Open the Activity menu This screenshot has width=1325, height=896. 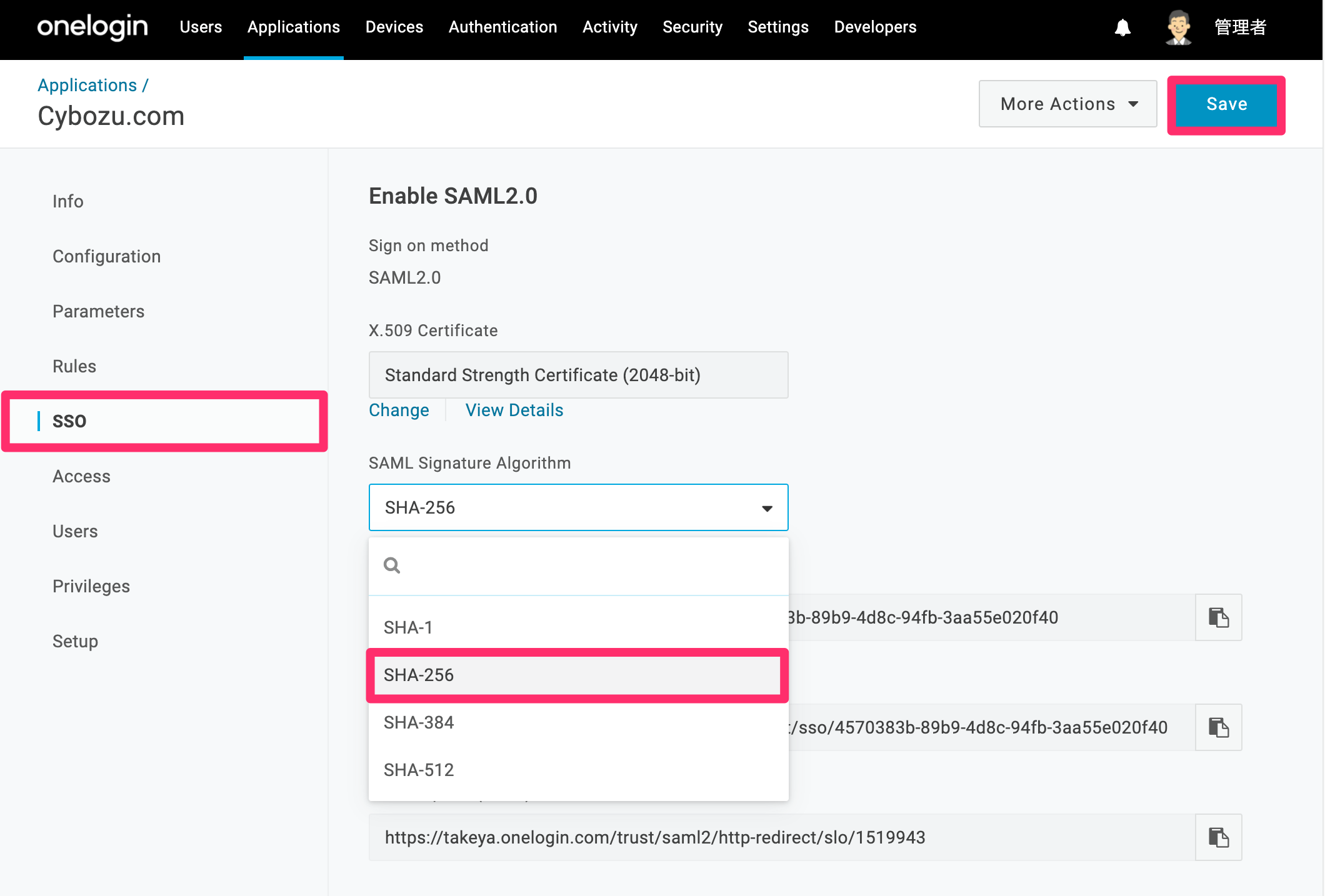[x=609, y=27]
